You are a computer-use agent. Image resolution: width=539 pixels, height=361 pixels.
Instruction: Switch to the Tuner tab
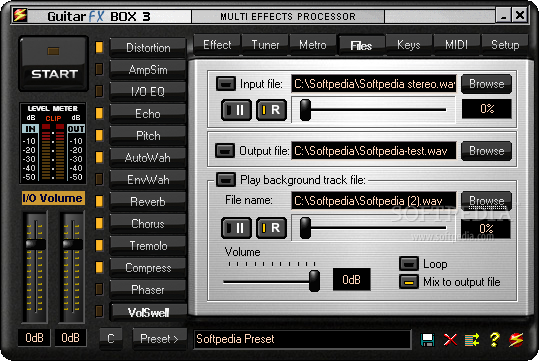[265, 45]
